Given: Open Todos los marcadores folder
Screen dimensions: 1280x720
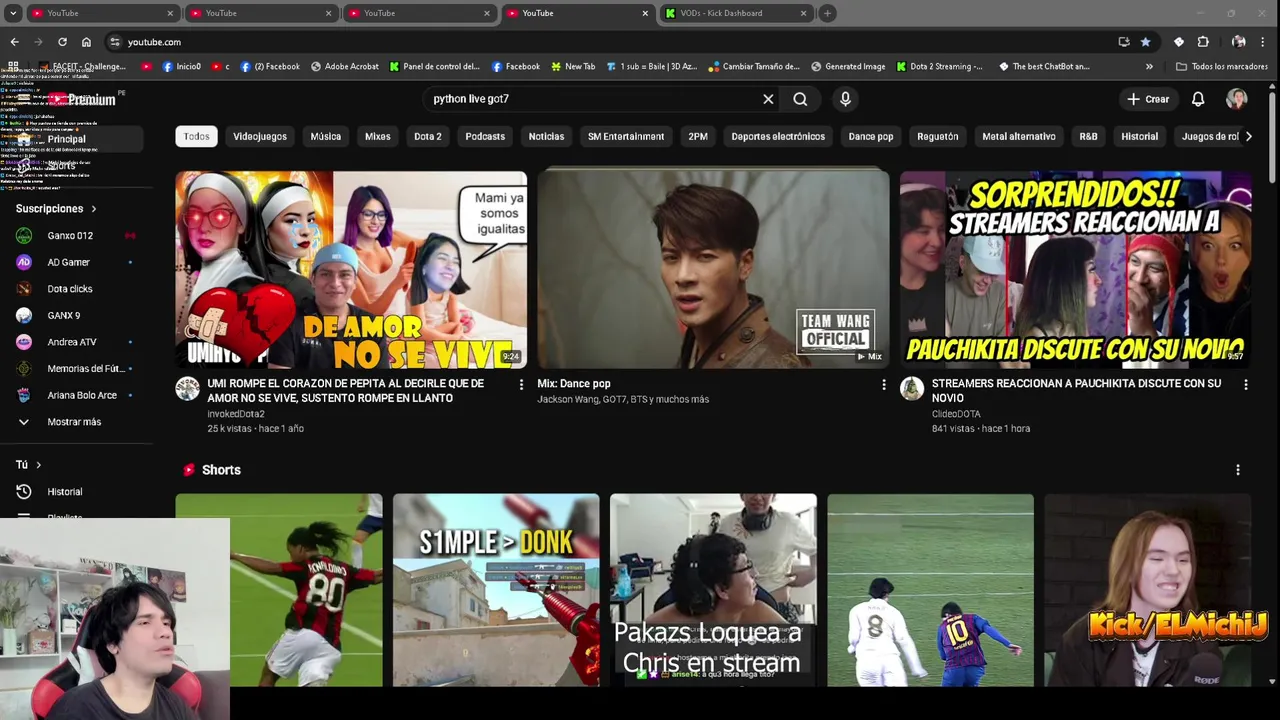Looking at the screenshot, I should 1222,67.
